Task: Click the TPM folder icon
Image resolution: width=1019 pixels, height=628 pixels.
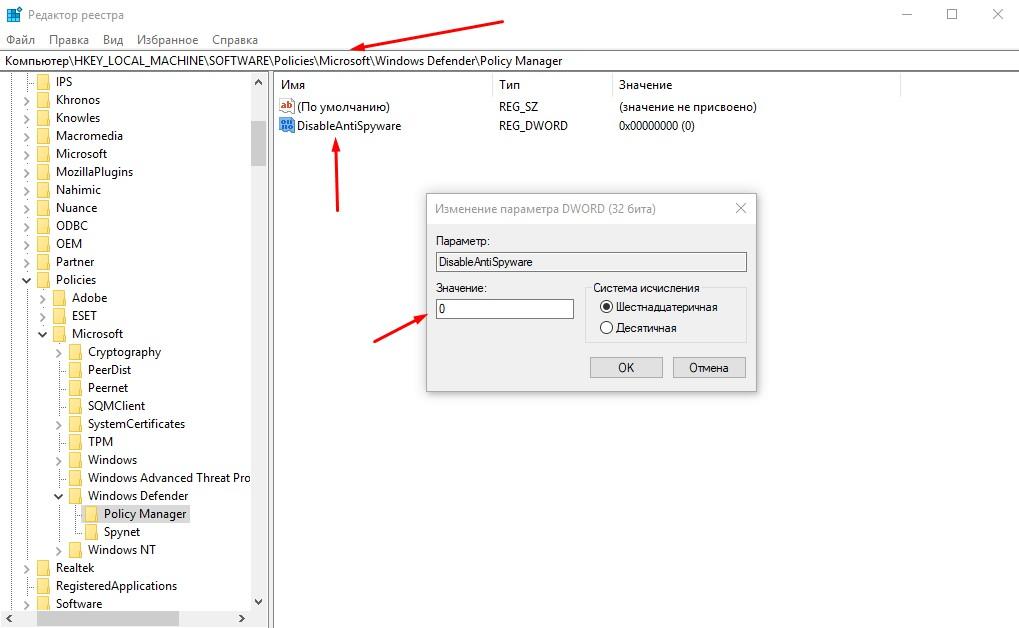Action: point(76,442)
